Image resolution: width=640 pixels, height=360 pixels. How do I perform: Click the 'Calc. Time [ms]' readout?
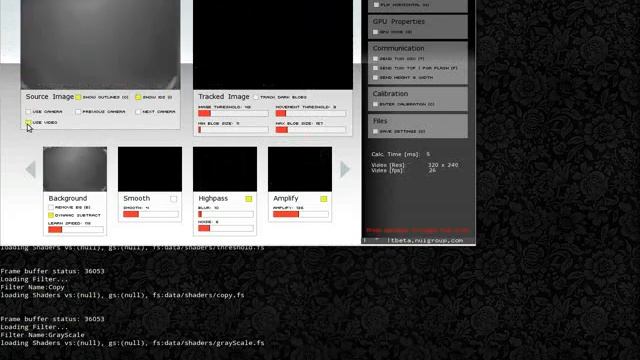[x=401, y=154]
